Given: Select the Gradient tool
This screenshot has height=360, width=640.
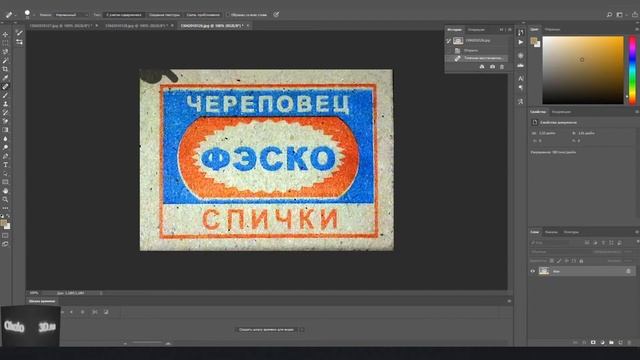Looking at the screenshot, I should (x=5, y=130).
